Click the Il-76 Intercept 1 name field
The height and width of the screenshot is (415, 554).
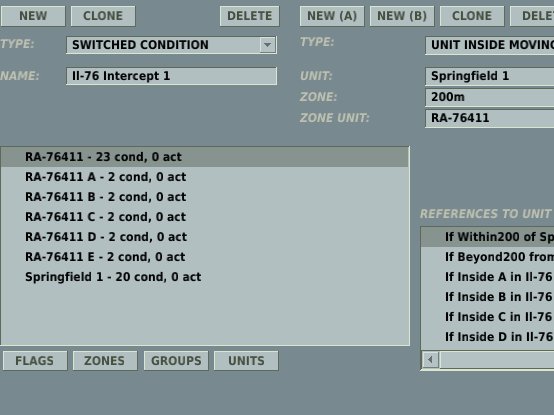tap(171, 76)
